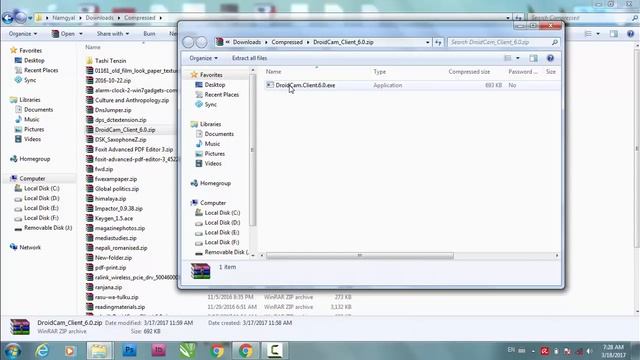The width and height of the screenshot is (640, 360).
Task: Click Burn in background Explorer toolbar
Action: pos(149,34)
